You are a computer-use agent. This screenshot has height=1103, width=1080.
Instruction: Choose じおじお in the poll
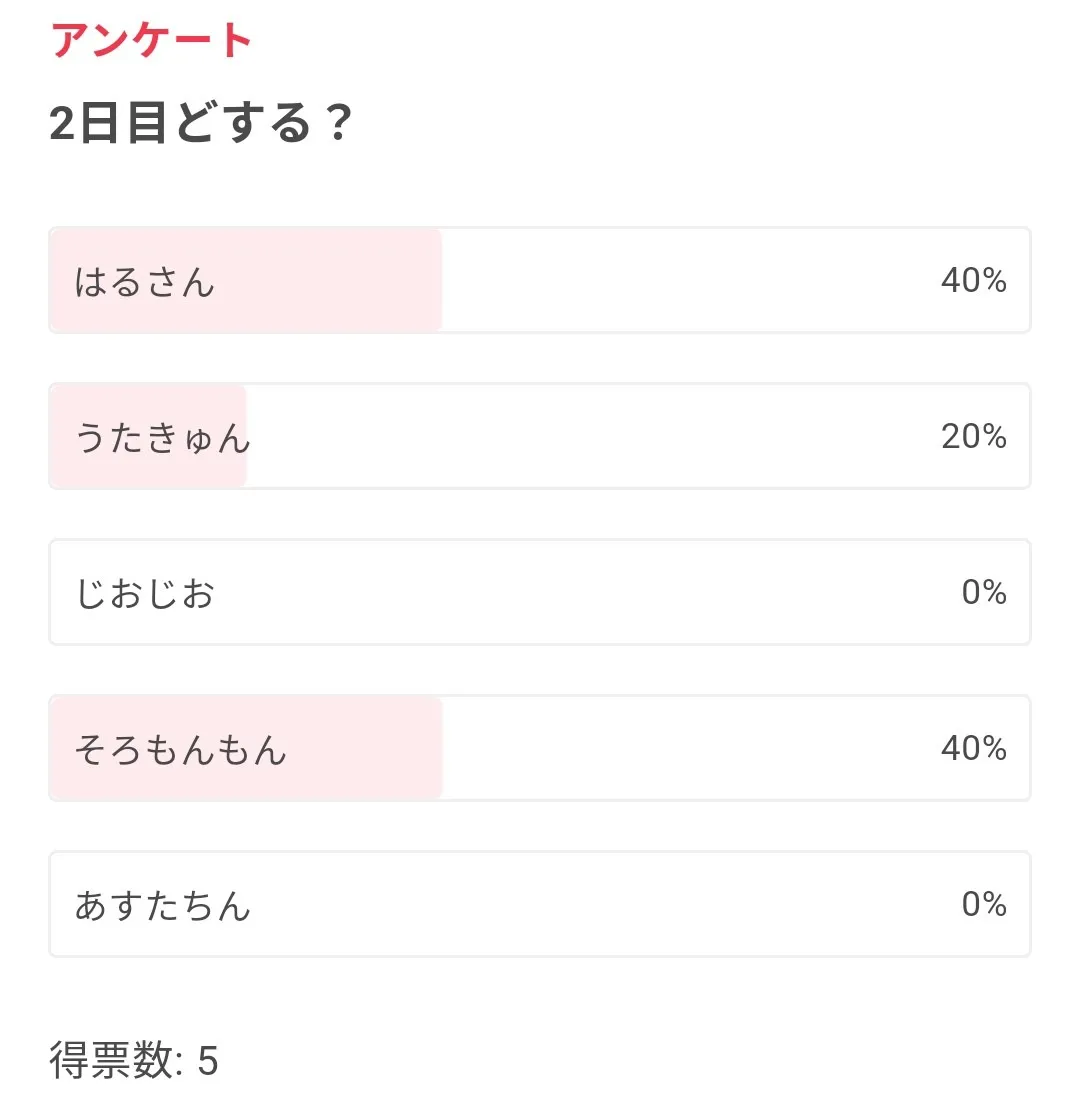[540, 593]
